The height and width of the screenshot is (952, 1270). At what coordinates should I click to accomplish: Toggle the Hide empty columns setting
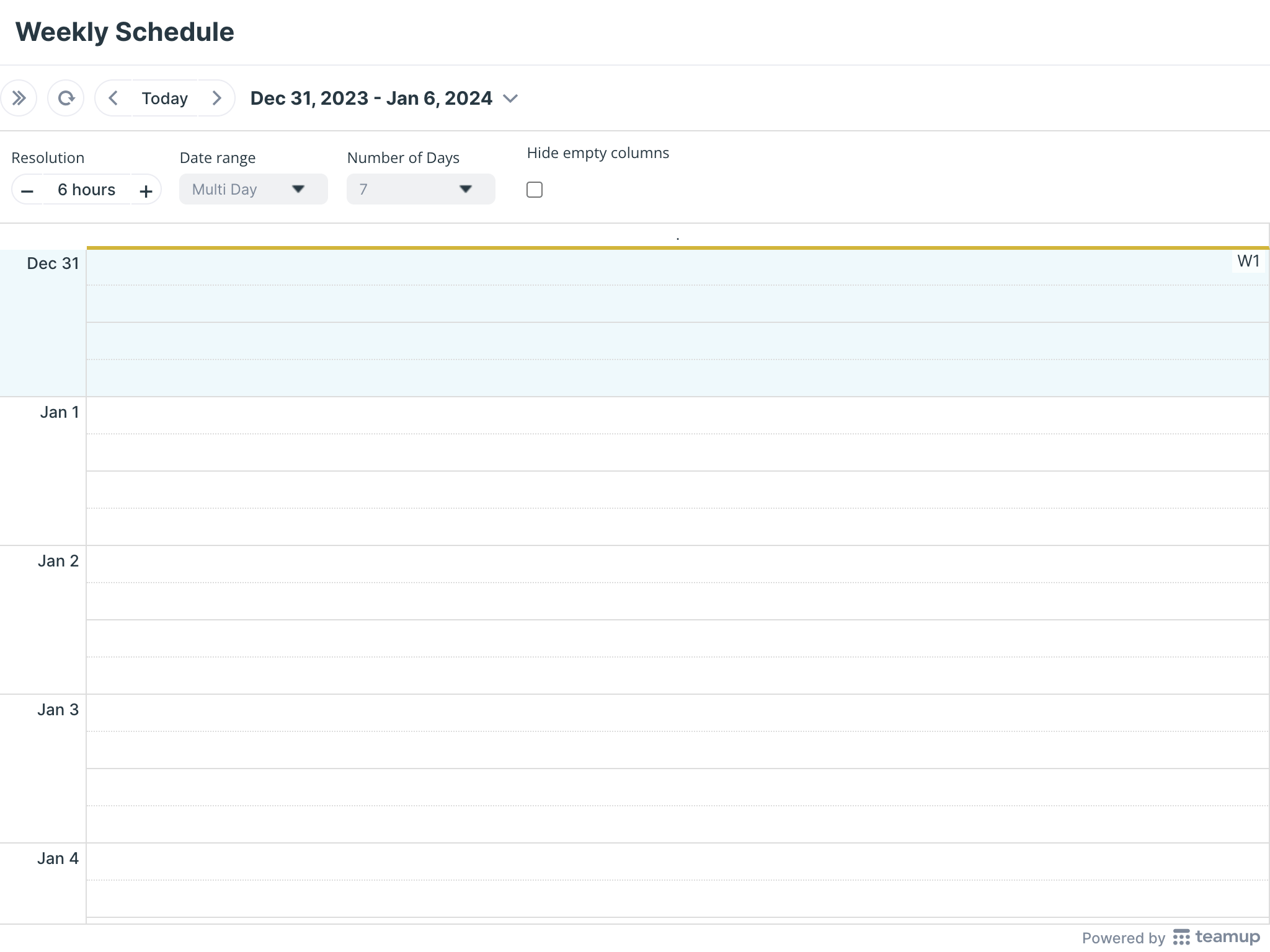tap(534, 189)
